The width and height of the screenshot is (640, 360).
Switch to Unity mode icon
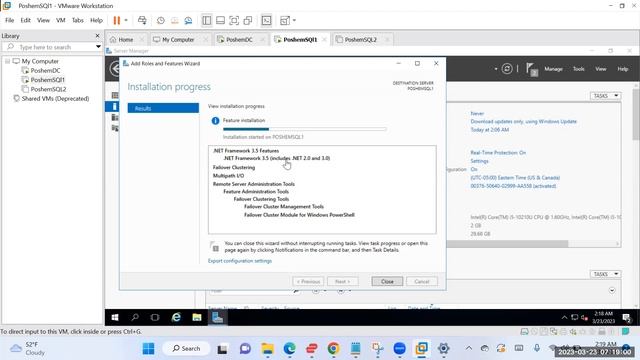tap(248, 20)
